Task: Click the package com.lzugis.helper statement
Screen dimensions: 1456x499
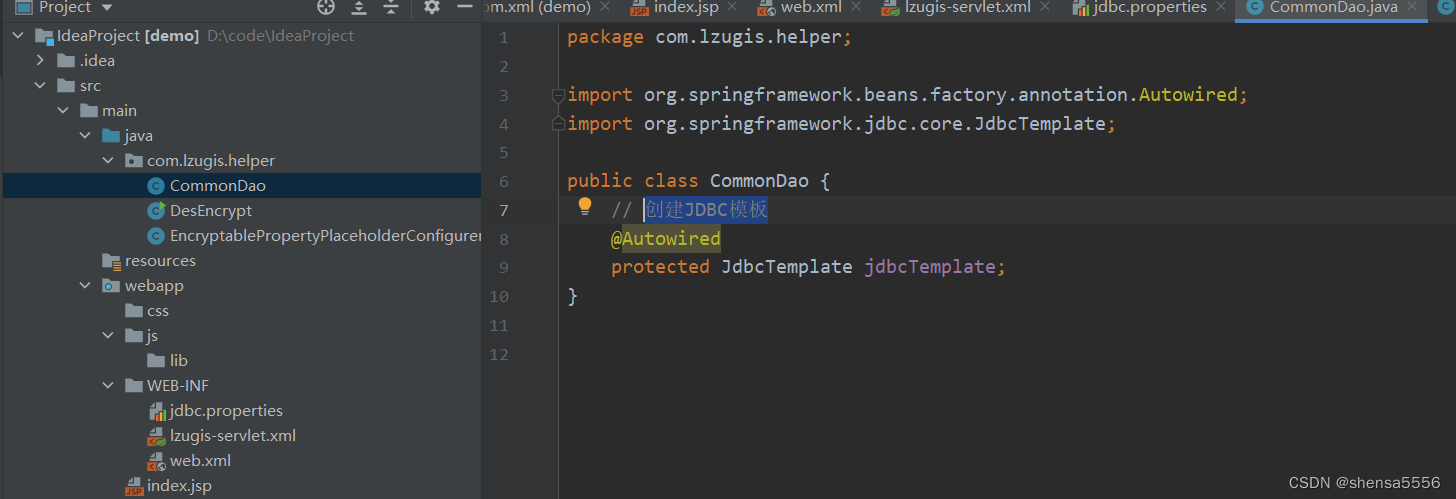Action: pos(709,38)
